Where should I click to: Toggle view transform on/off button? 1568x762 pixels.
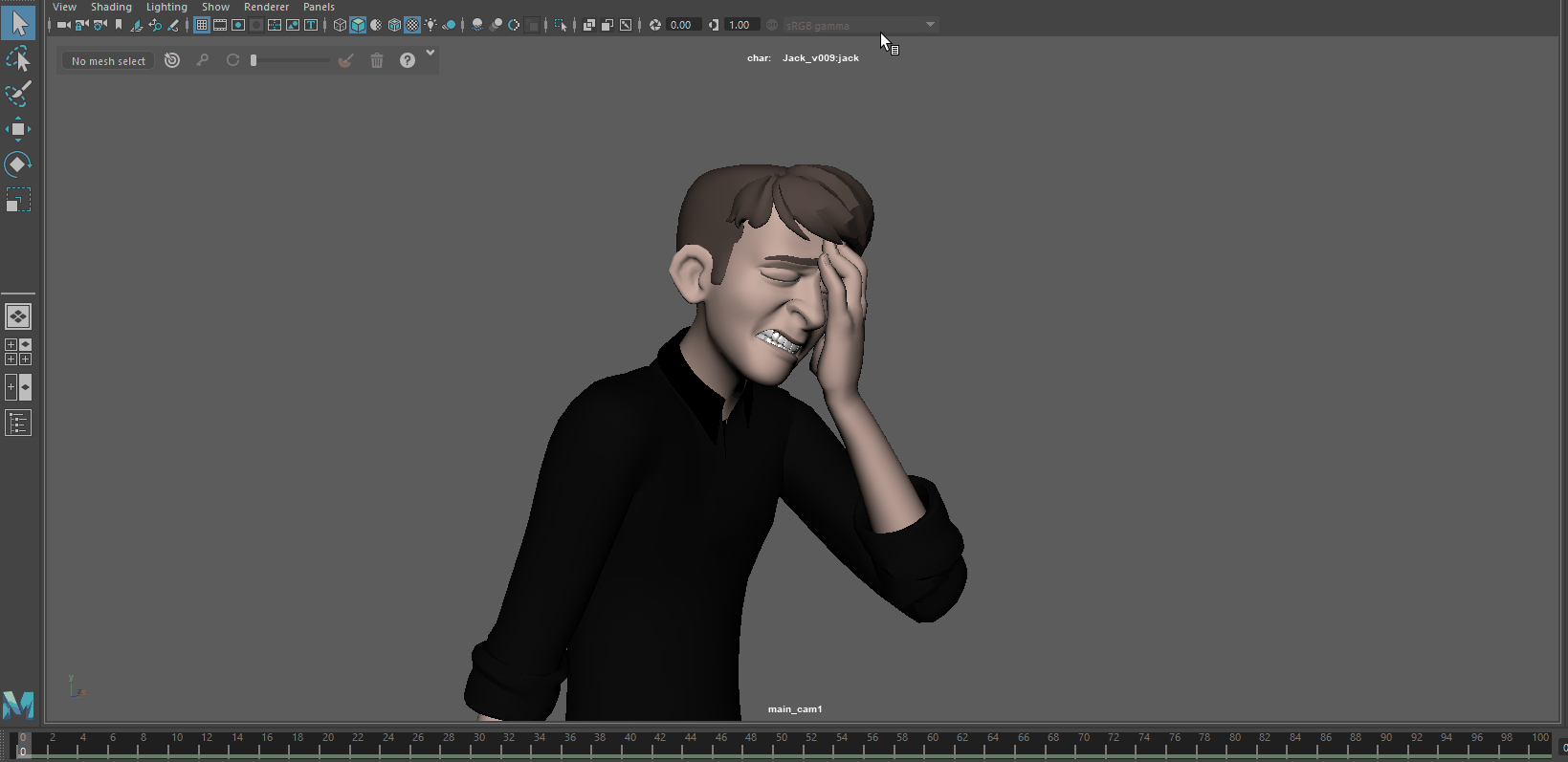772,25
